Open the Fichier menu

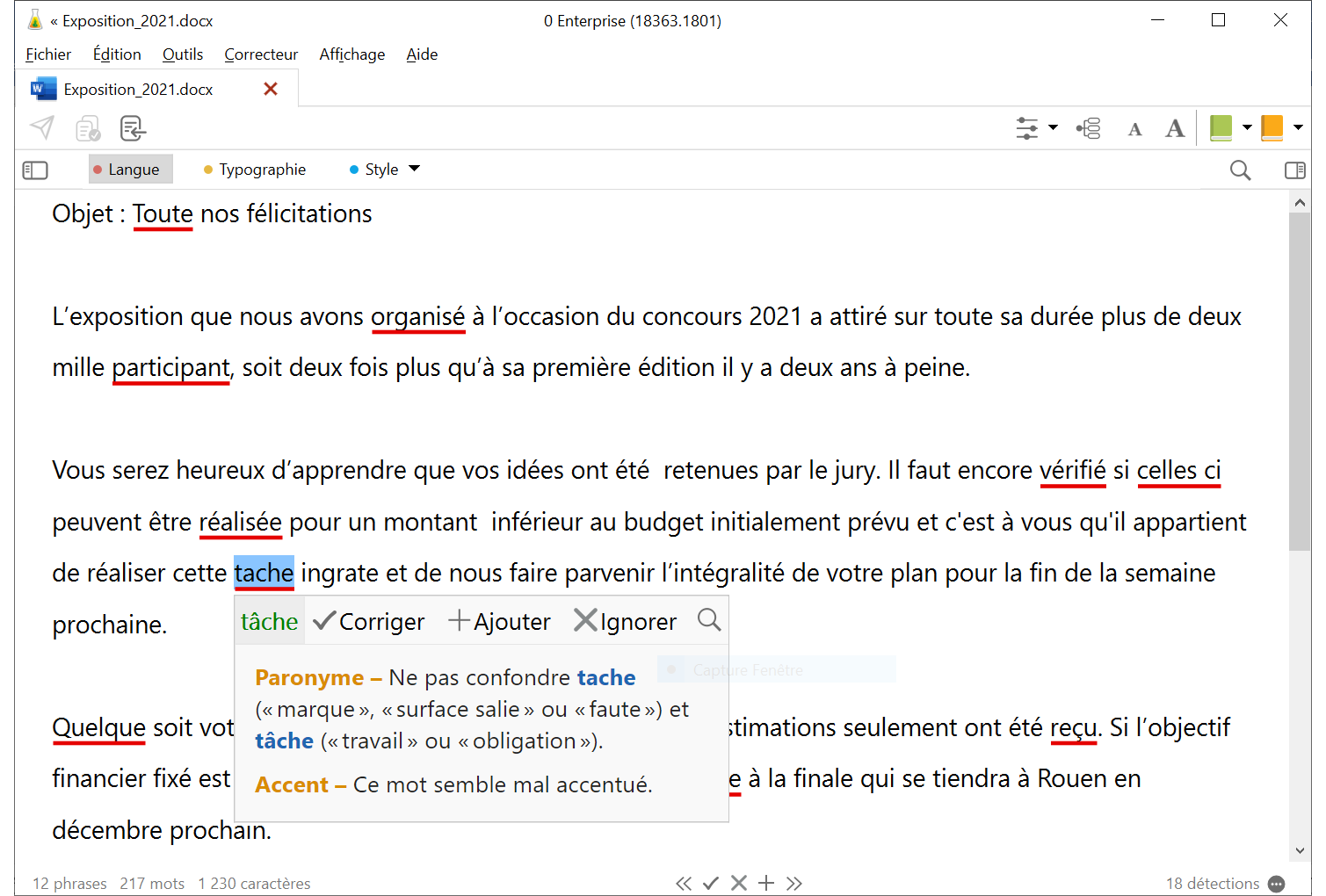click(48, 54)
